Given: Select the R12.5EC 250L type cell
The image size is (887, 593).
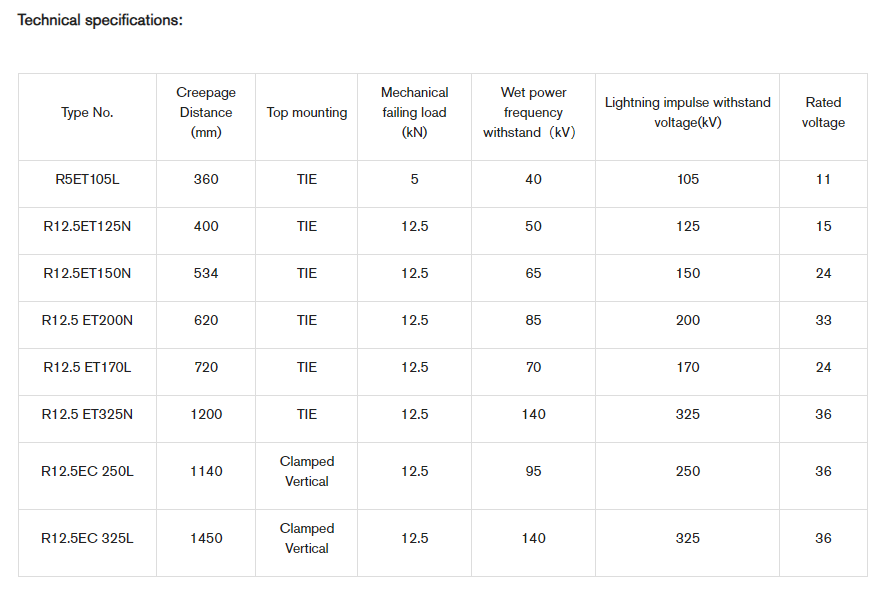Looking at the screenshot, I should [x=87, y=471].
